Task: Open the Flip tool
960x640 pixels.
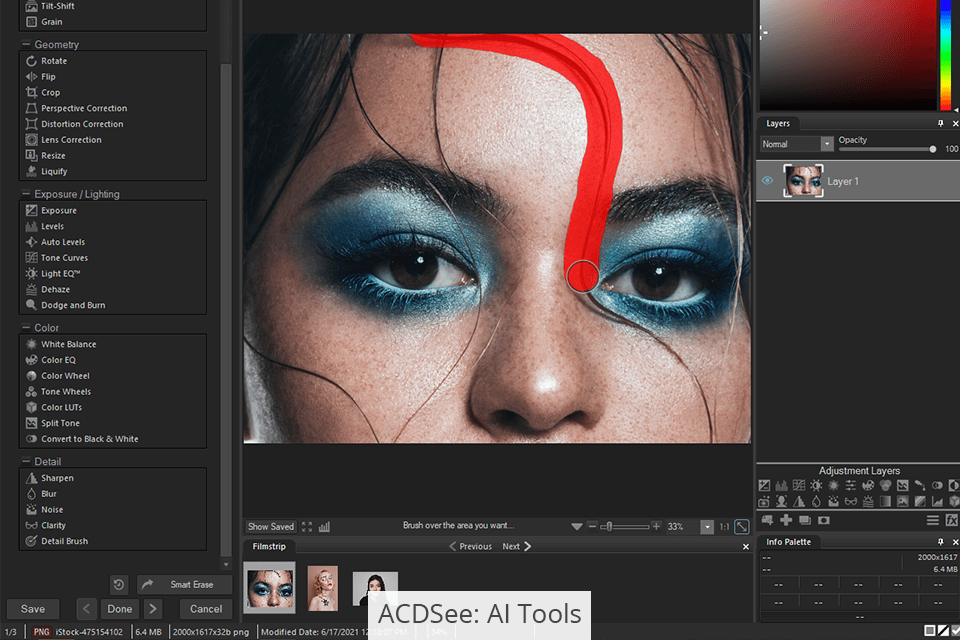Action: (x=41, y=77)
